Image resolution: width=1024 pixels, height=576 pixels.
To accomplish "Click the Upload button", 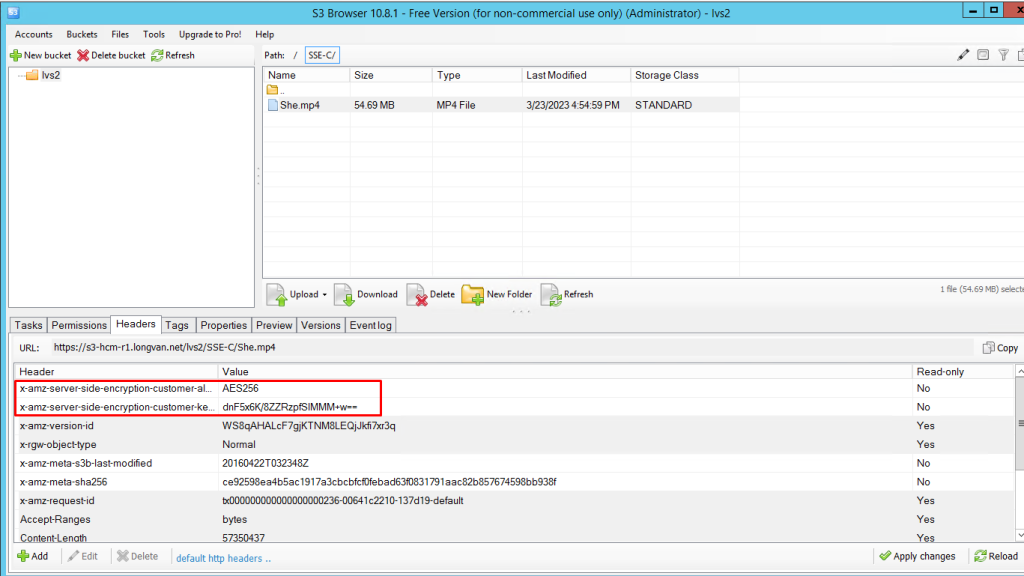I will (x=293, y=295).
